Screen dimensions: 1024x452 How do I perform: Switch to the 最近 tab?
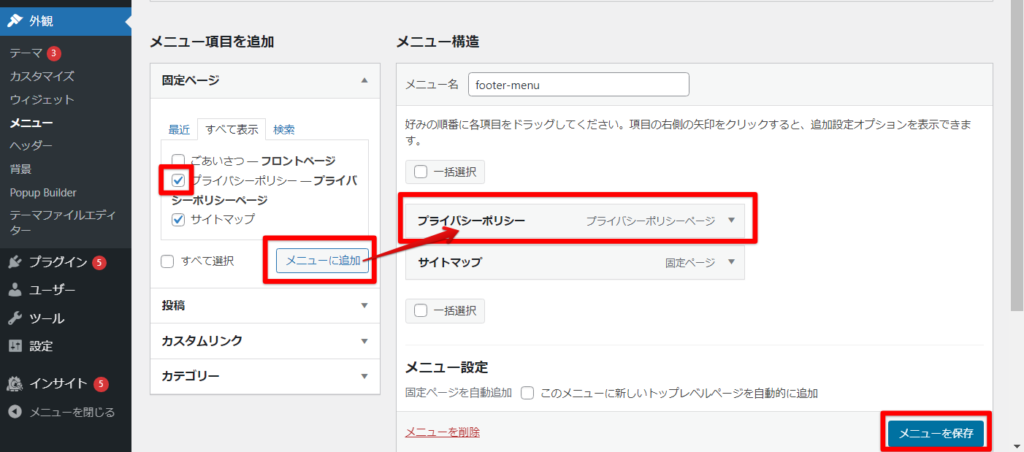pos(179,129)
